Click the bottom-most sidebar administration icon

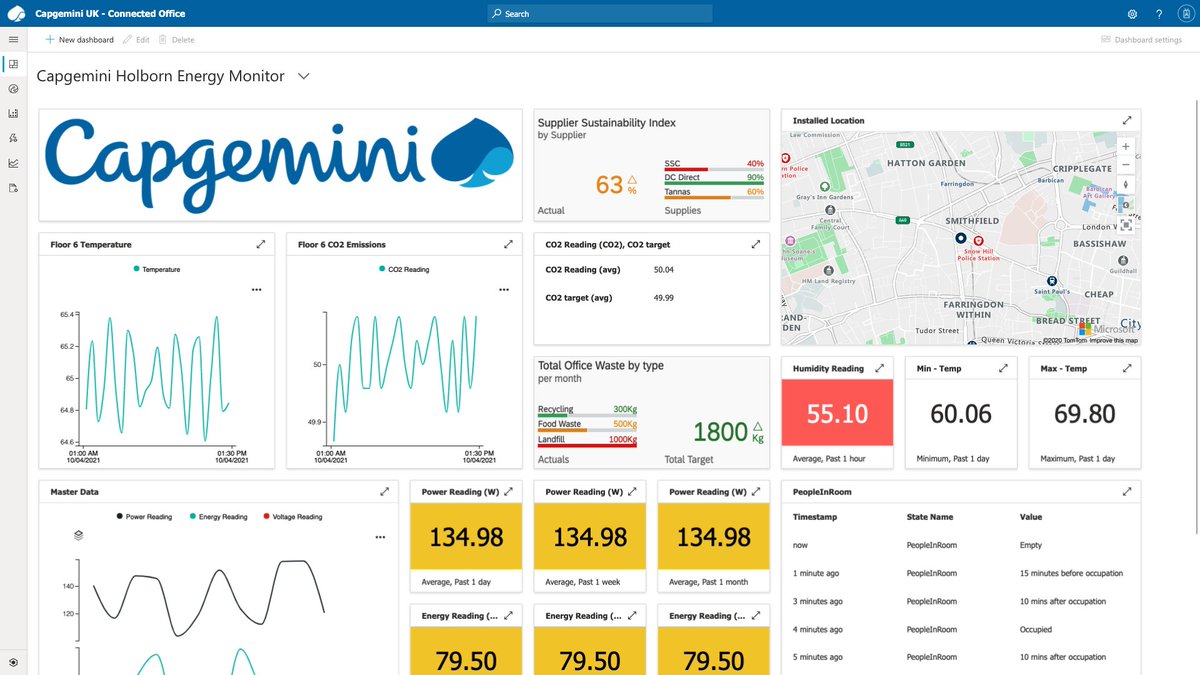click(13, 662)
